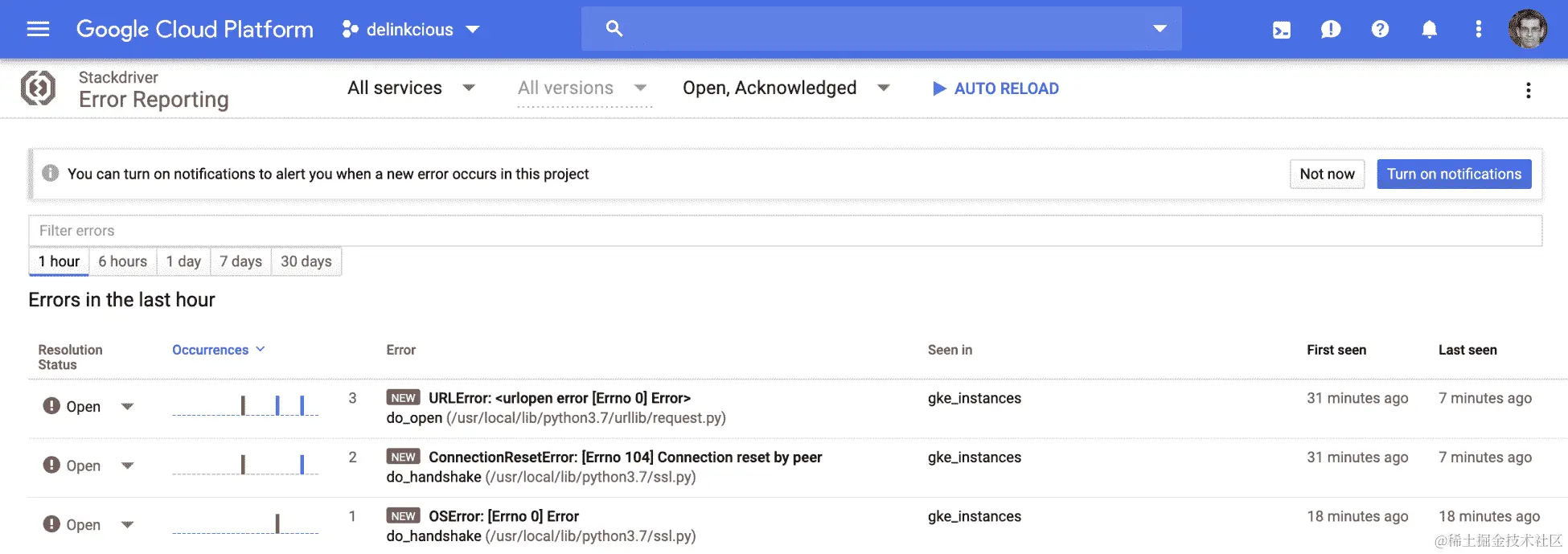The image size is (1568, 554).
Task: Click Turn on notifications button
Action: (x=1454, y=174)
